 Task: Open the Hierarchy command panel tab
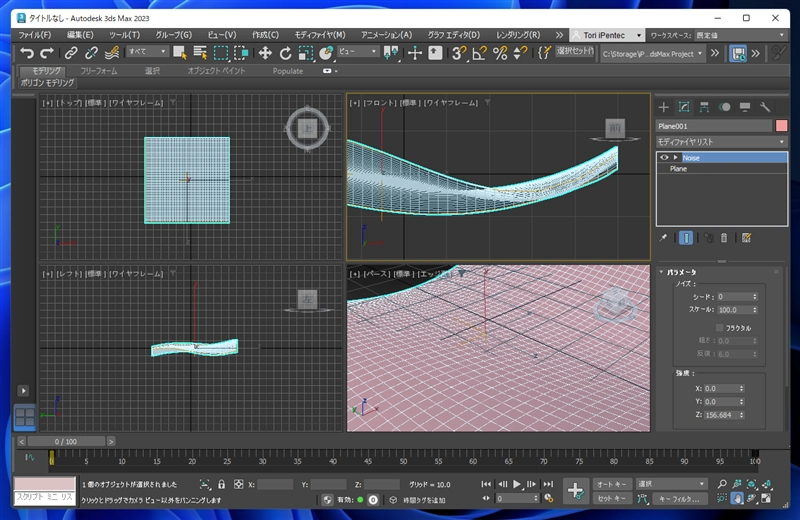[704, 107]
